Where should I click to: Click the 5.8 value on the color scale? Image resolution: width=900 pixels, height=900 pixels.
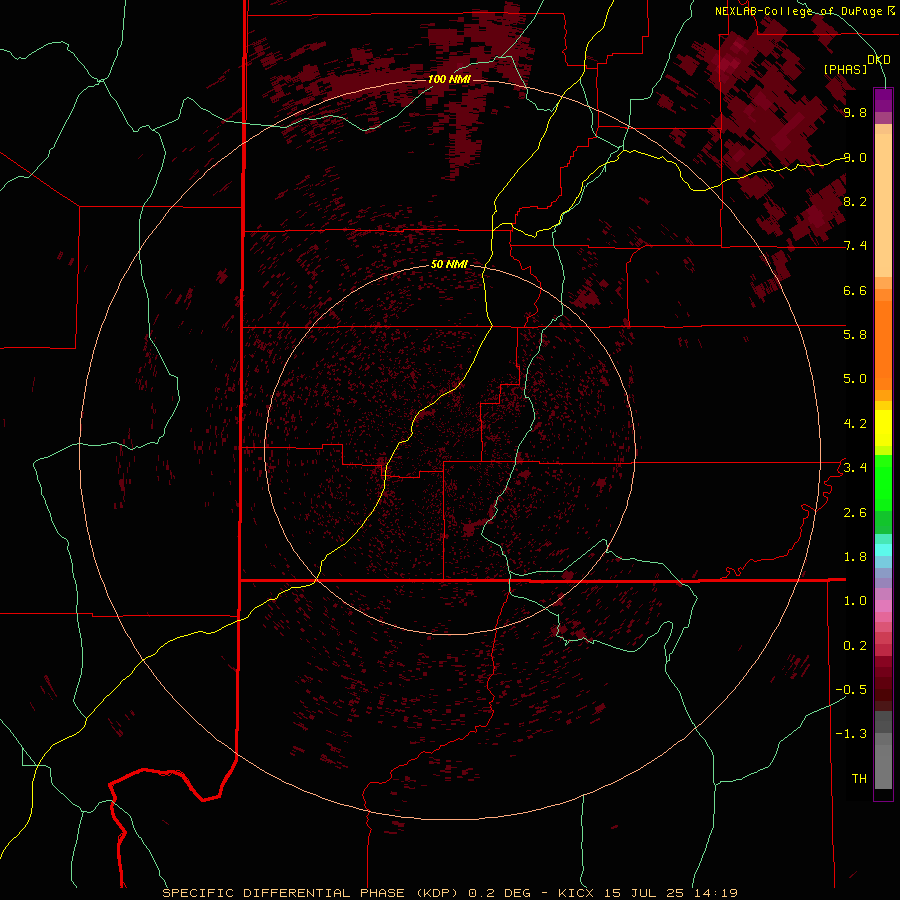(855, 334)
